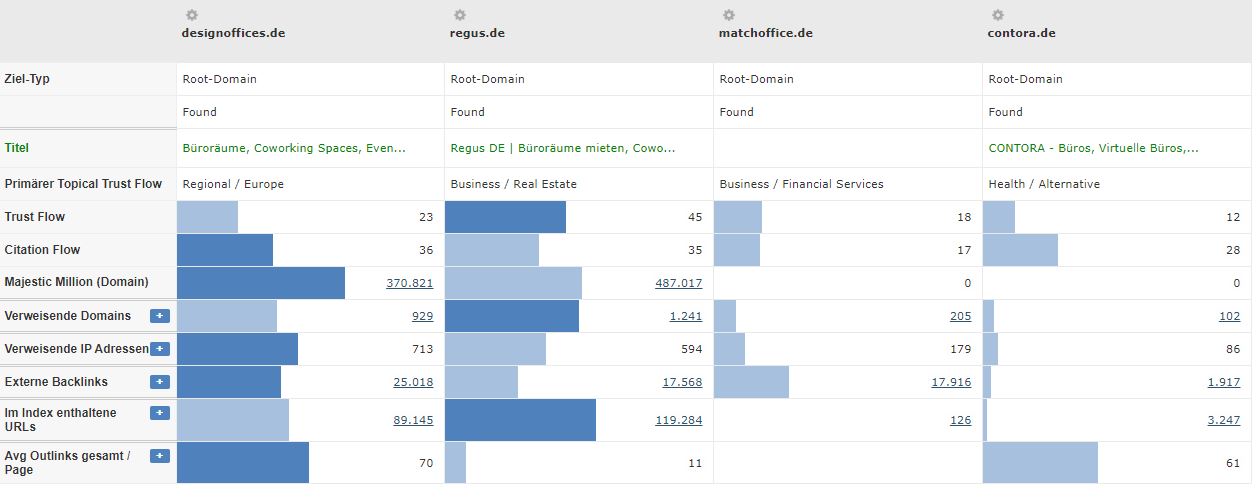The height and width of the screenshot is (497, 1257).
Task: Select the regus.de column header
Action: coord(477,33)
